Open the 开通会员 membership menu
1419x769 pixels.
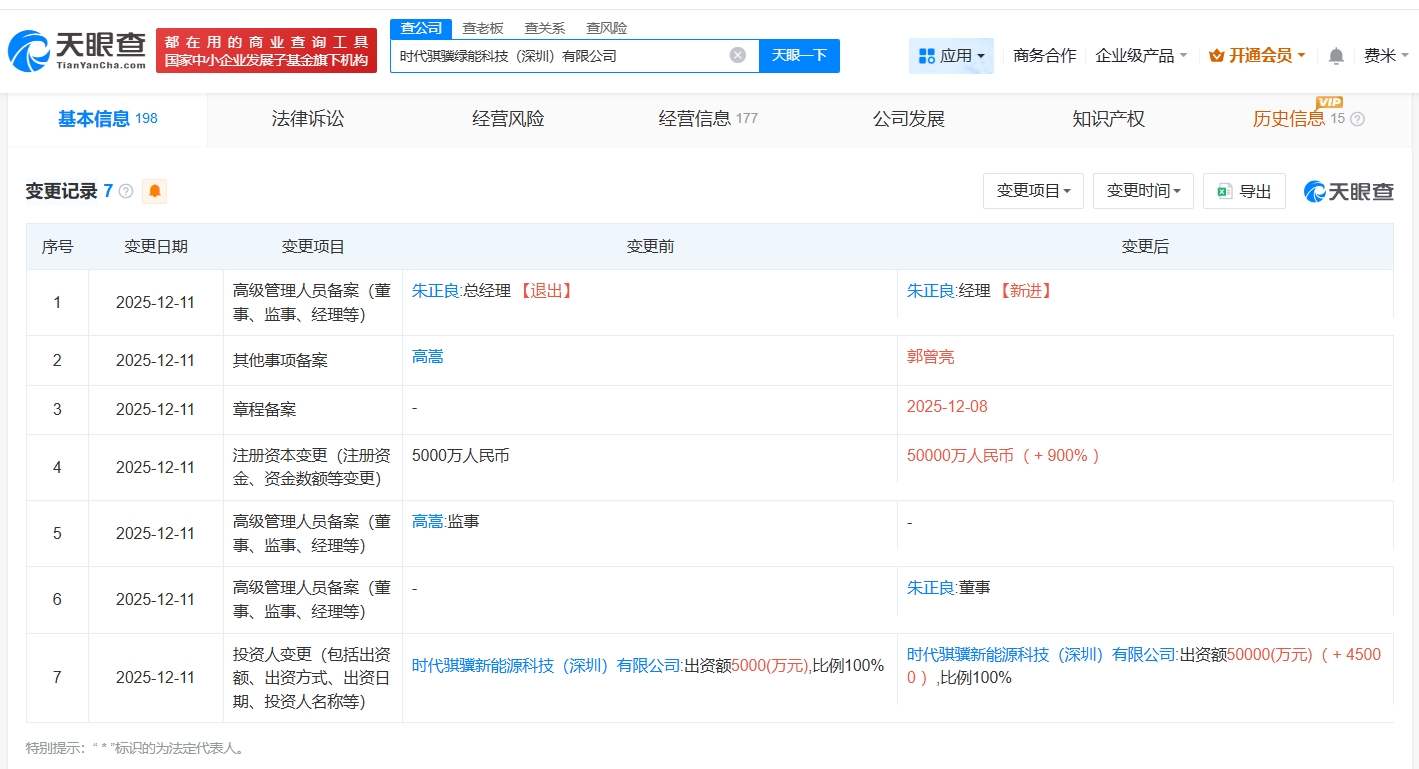point(1257,56)
